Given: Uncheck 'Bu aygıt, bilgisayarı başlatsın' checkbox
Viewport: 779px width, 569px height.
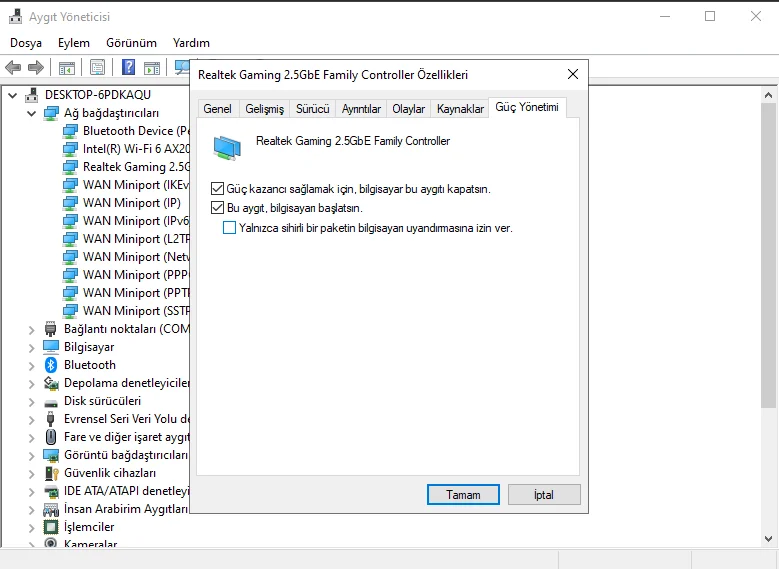Looking at the screenshot, I should [217, 208].
